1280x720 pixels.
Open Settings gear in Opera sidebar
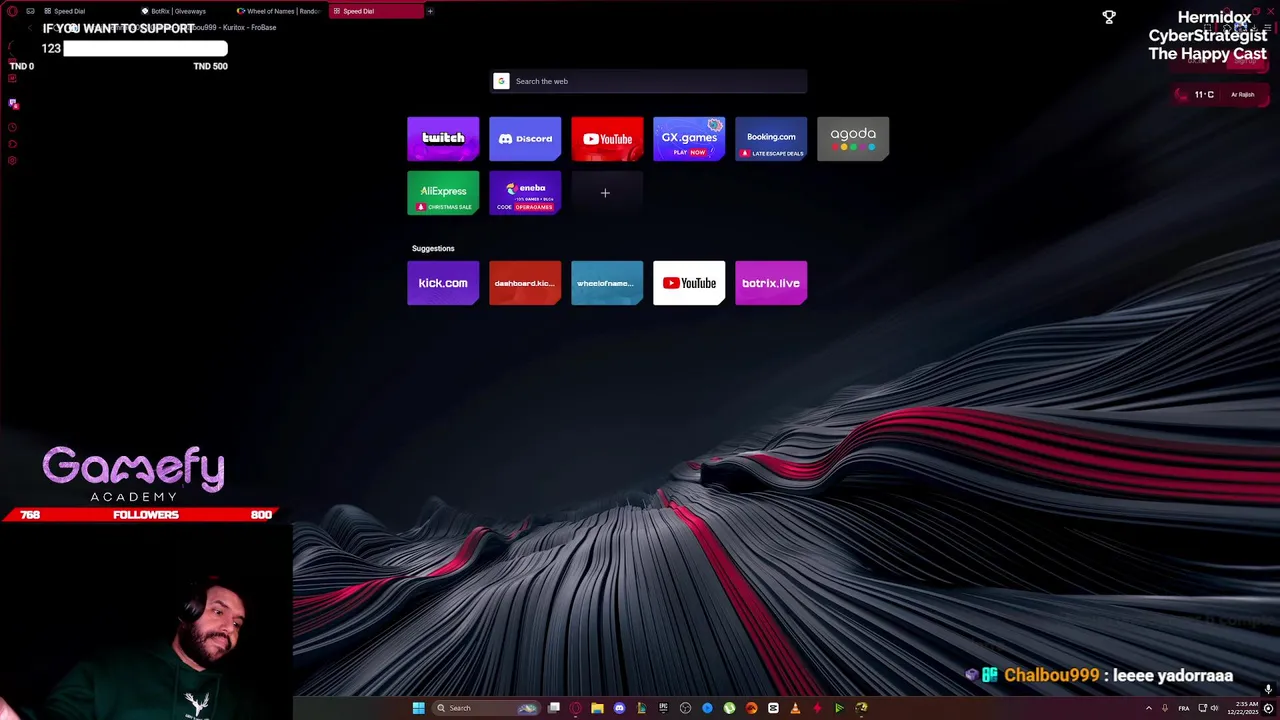click(x=12, y=160)
